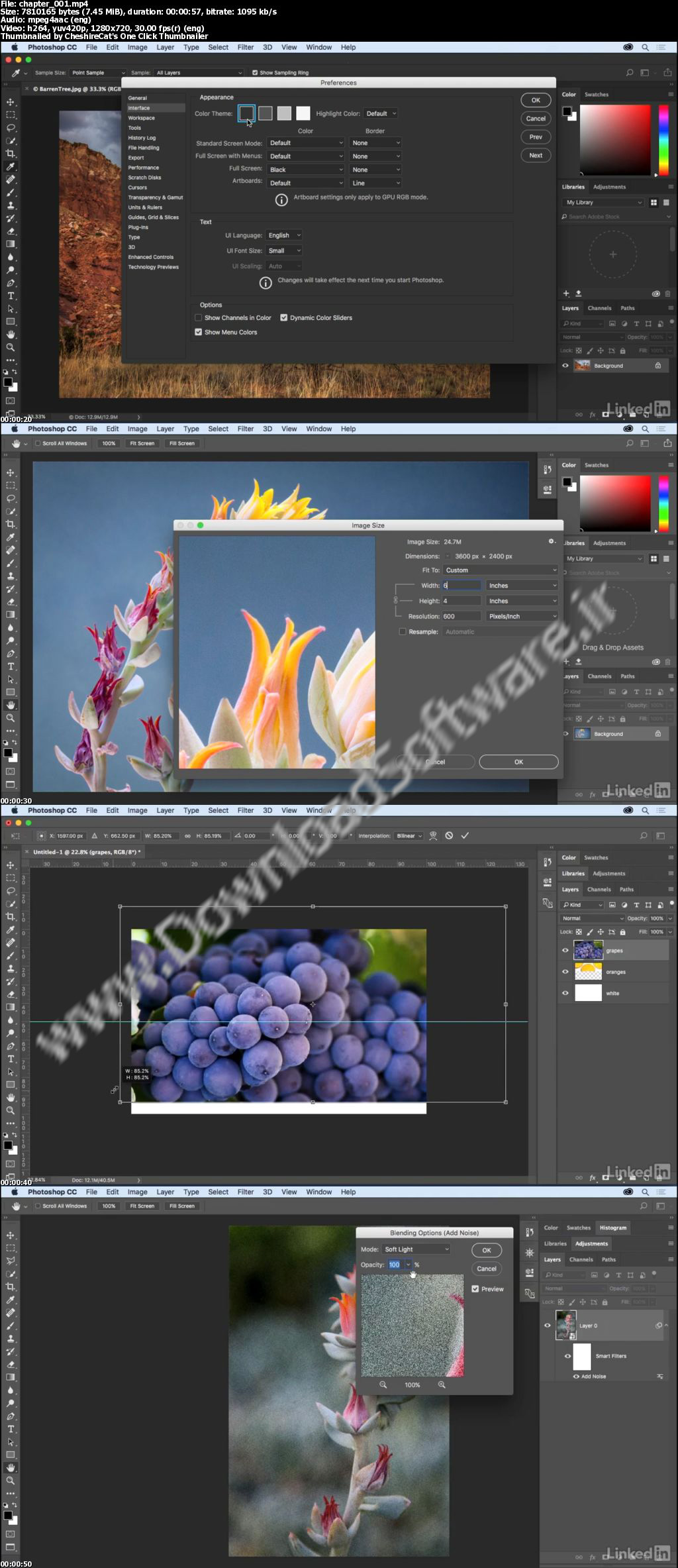Open blending options icon beside Add Noise filter

[x=660, y=1376]
